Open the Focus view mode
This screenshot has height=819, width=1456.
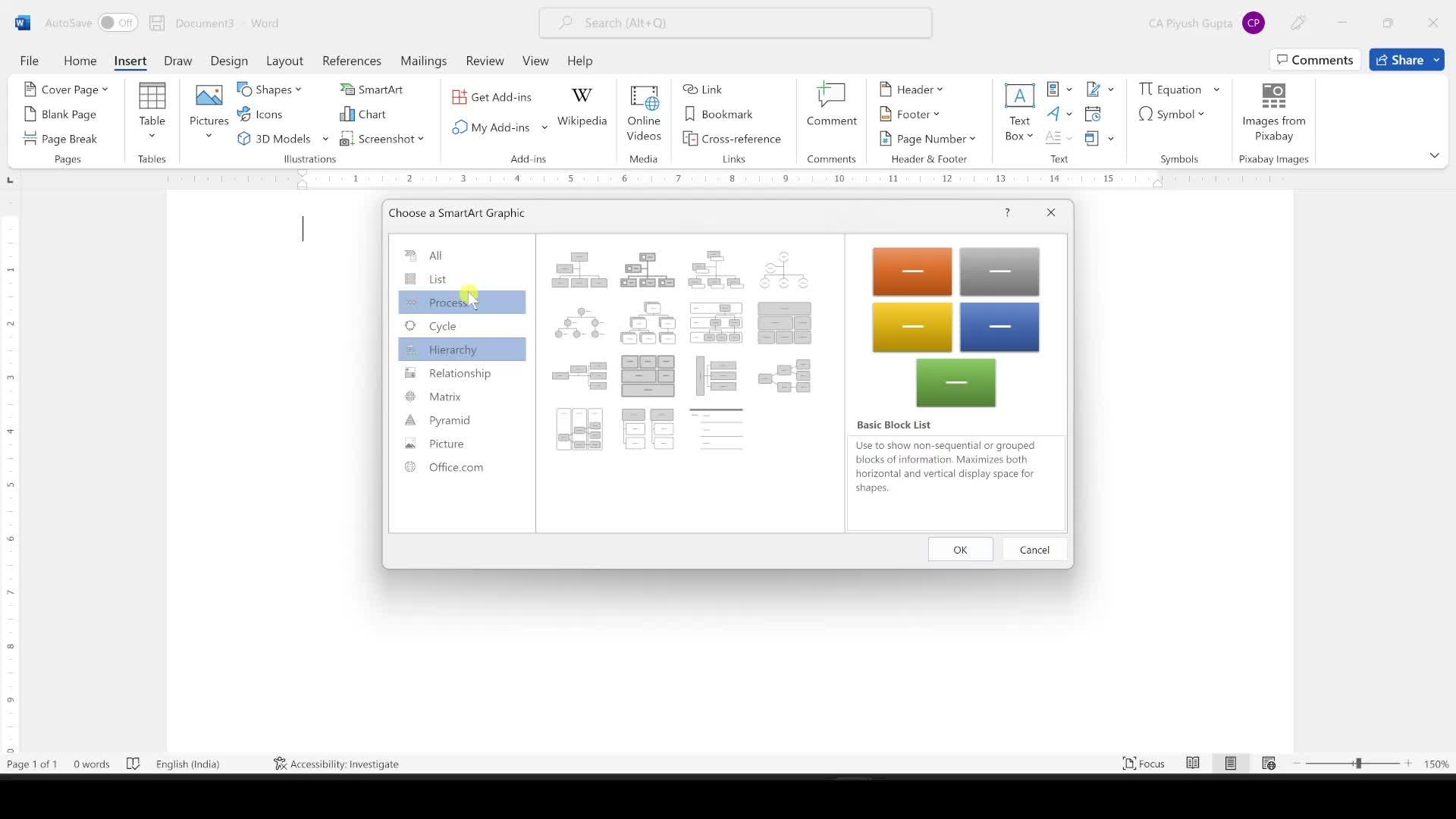pos(1144,764)
